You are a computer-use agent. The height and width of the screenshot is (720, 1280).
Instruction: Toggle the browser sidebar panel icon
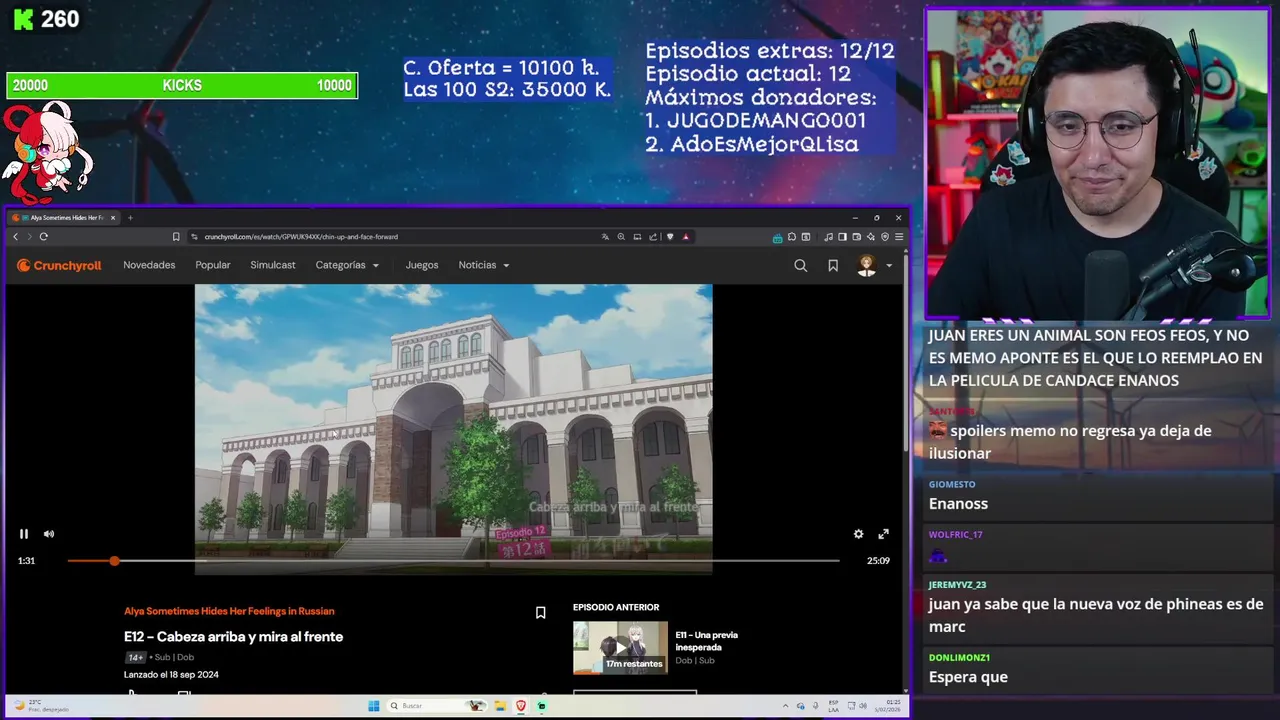(842, 237)
